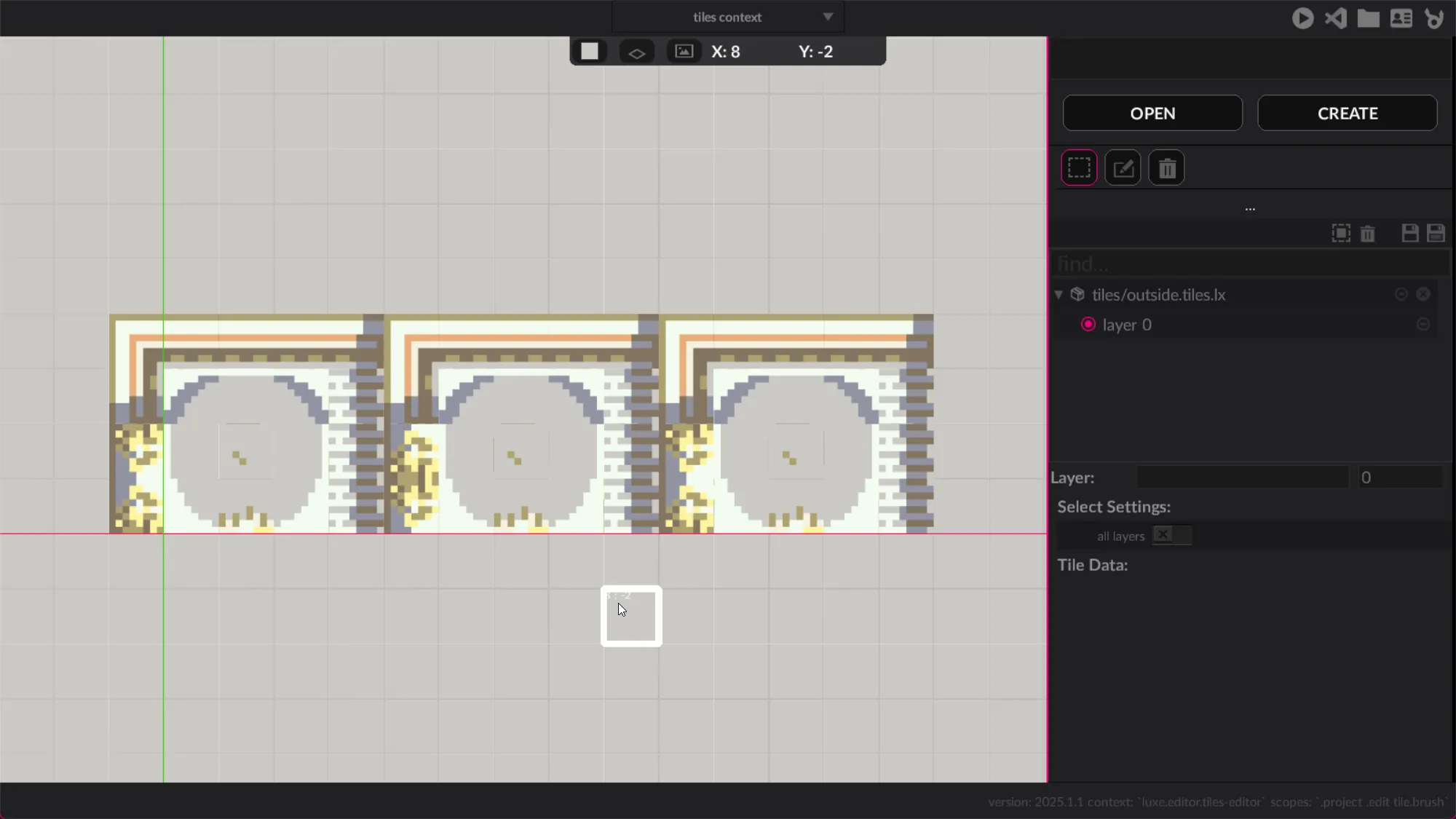1456x819 pixels.
Task: Click the select-all icon above the tree
Action: [1341, 233]
